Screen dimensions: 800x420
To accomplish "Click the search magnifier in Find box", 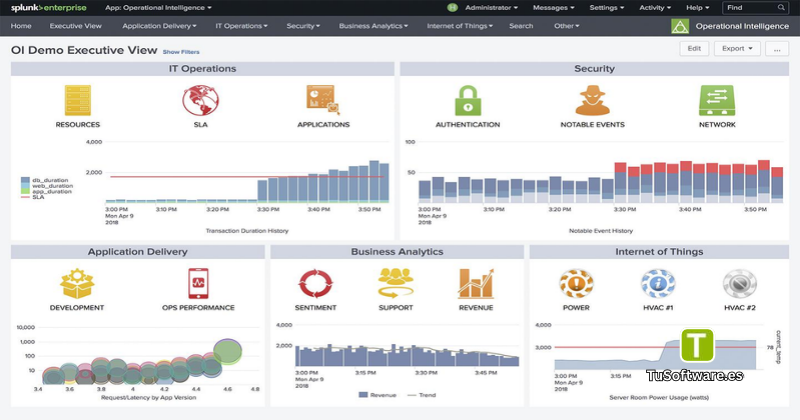I will [x=781, y=8].
